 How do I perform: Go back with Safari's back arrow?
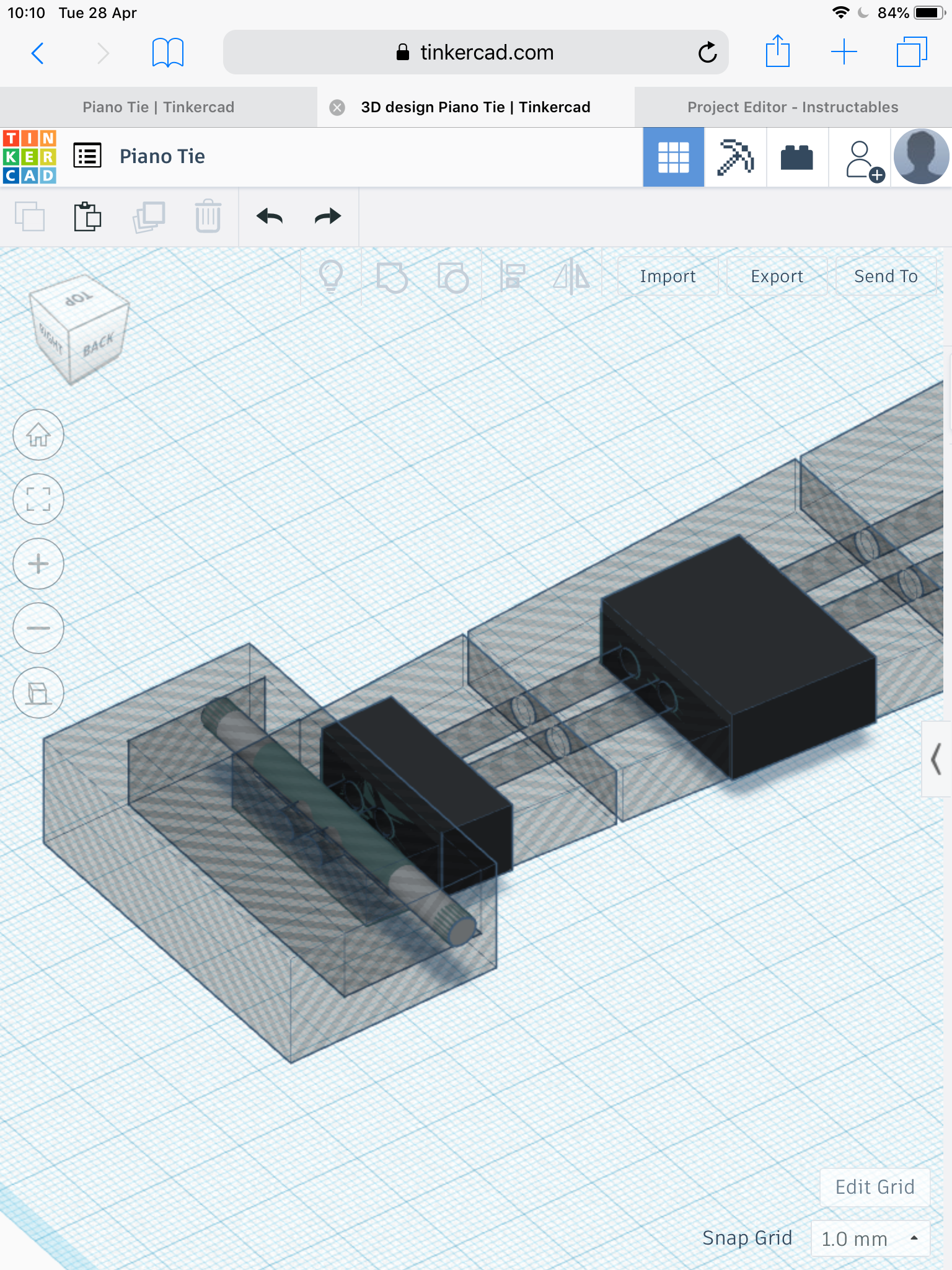point(37,53)
